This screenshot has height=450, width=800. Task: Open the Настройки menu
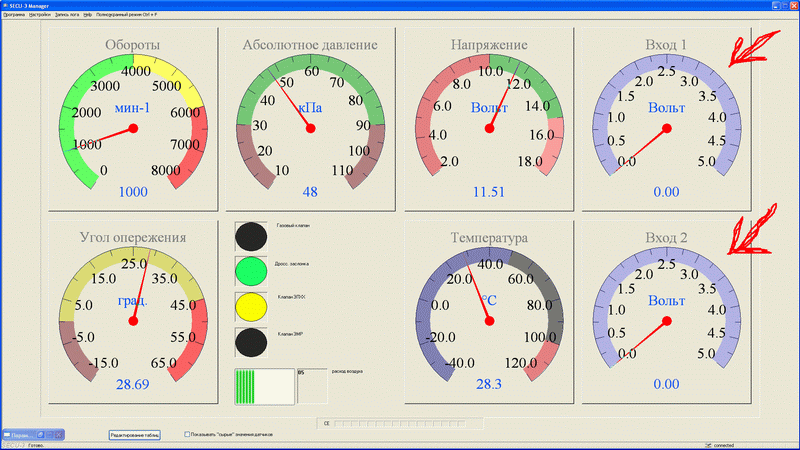click(40, 16)
